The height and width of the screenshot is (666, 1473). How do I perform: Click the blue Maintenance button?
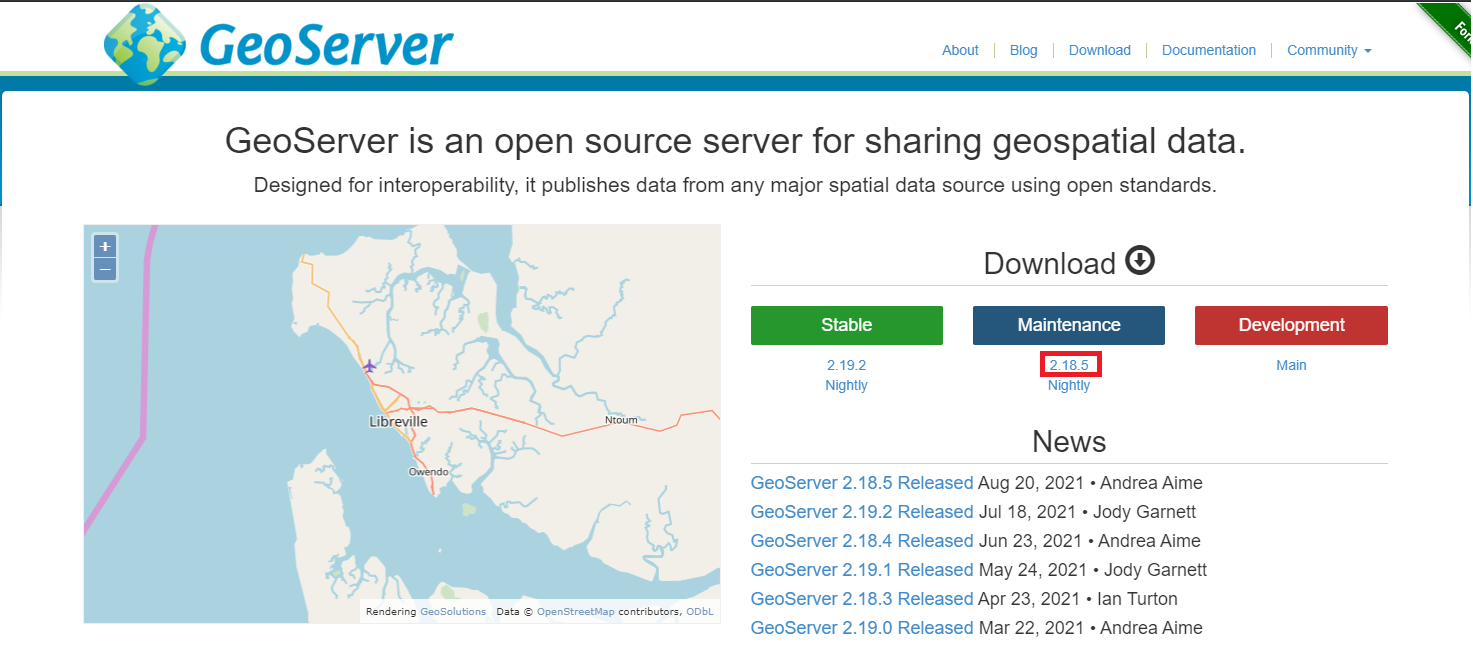pyautogui.click(x=1069, y=325)
